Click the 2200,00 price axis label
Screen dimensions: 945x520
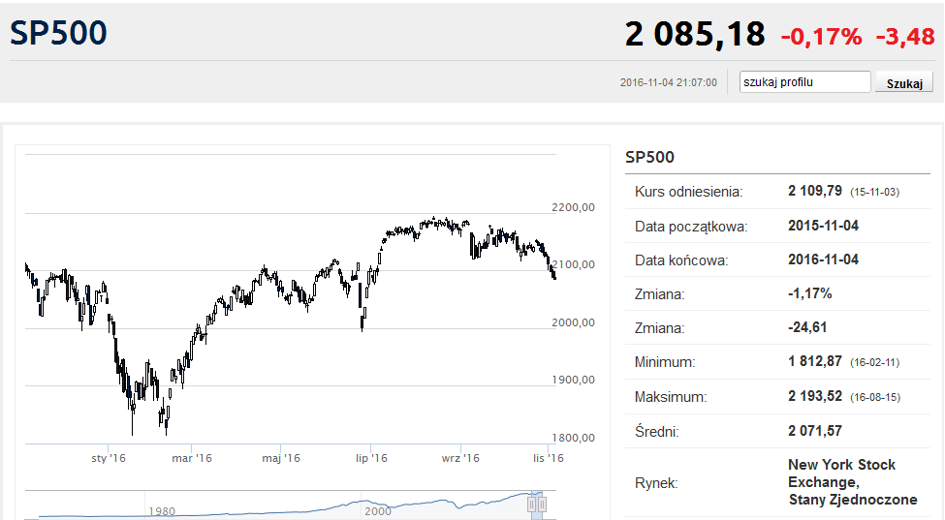pos(573,207)
